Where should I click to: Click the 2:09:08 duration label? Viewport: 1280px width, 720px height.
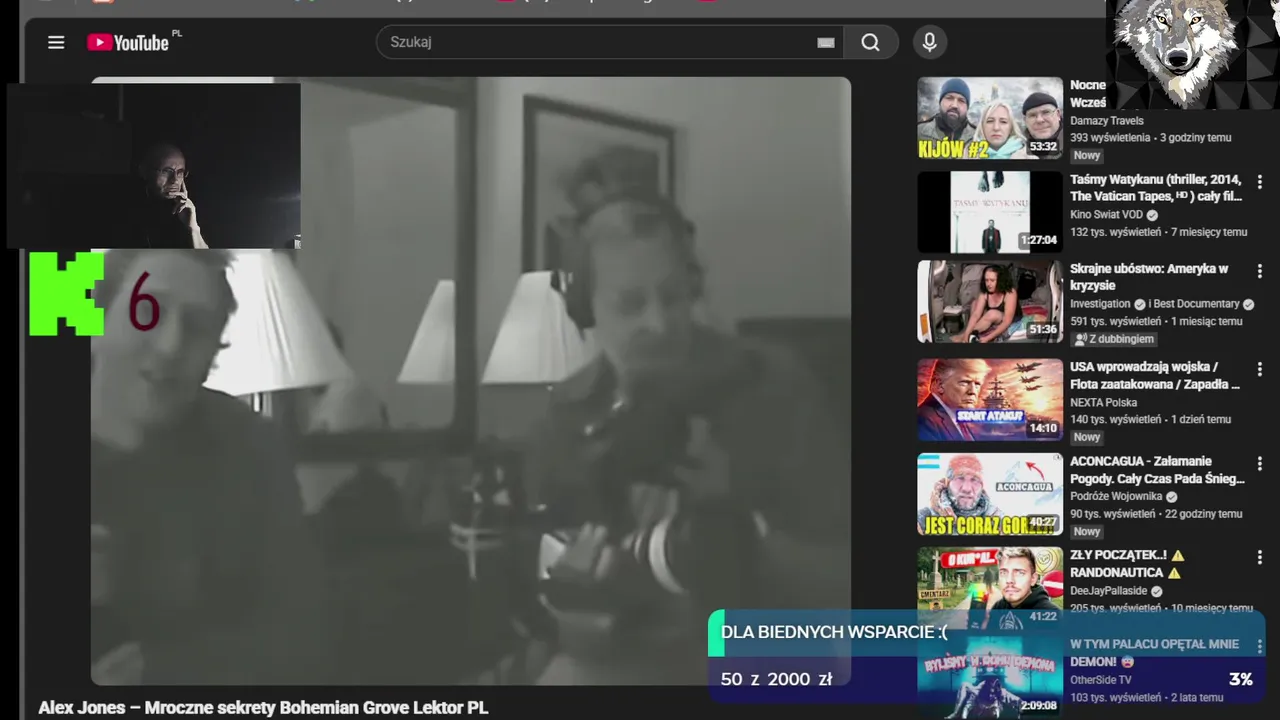click(x=1038, y=705)
